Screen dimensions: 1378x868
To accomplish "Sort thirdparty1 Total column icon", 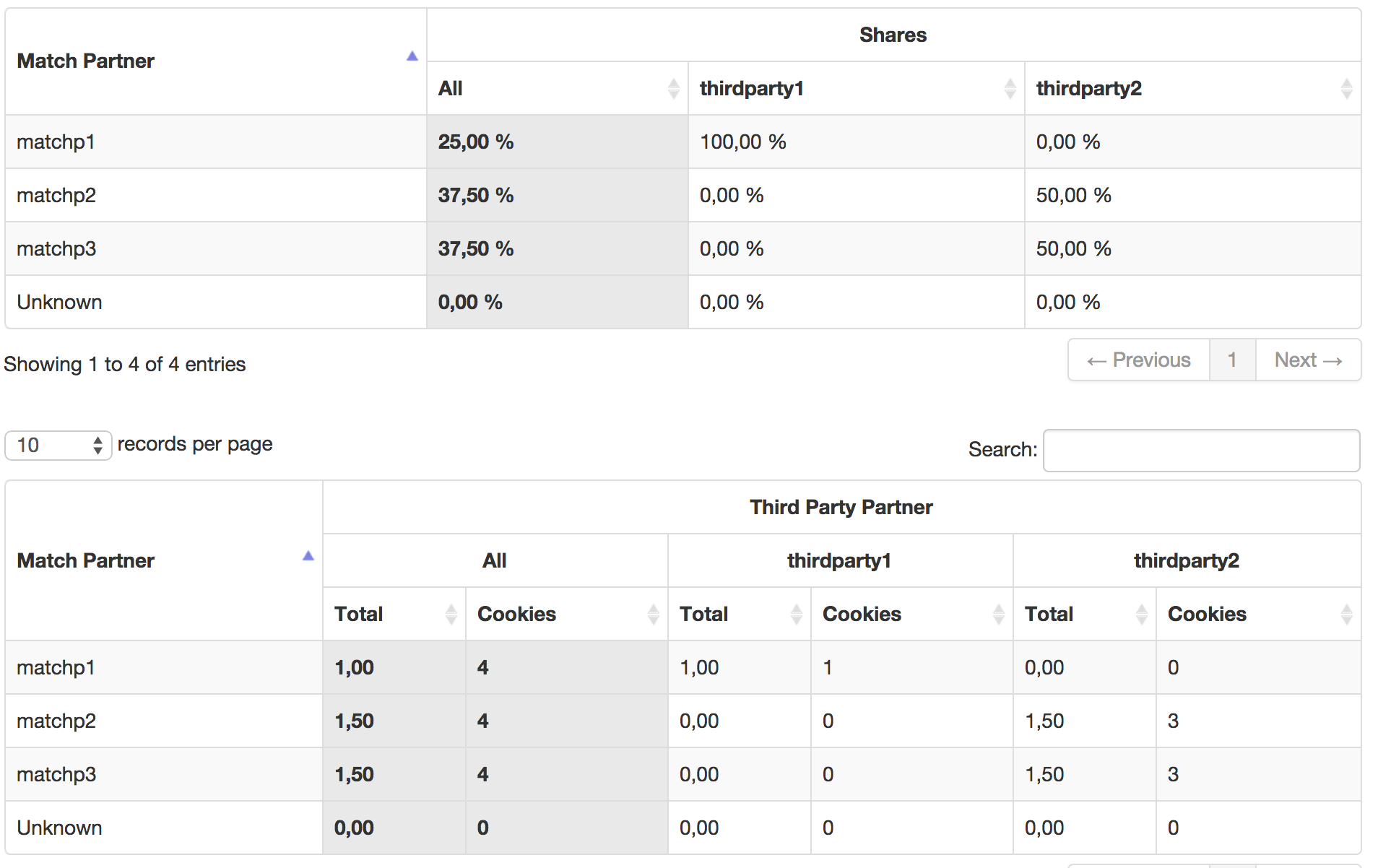I will point(796,614).
